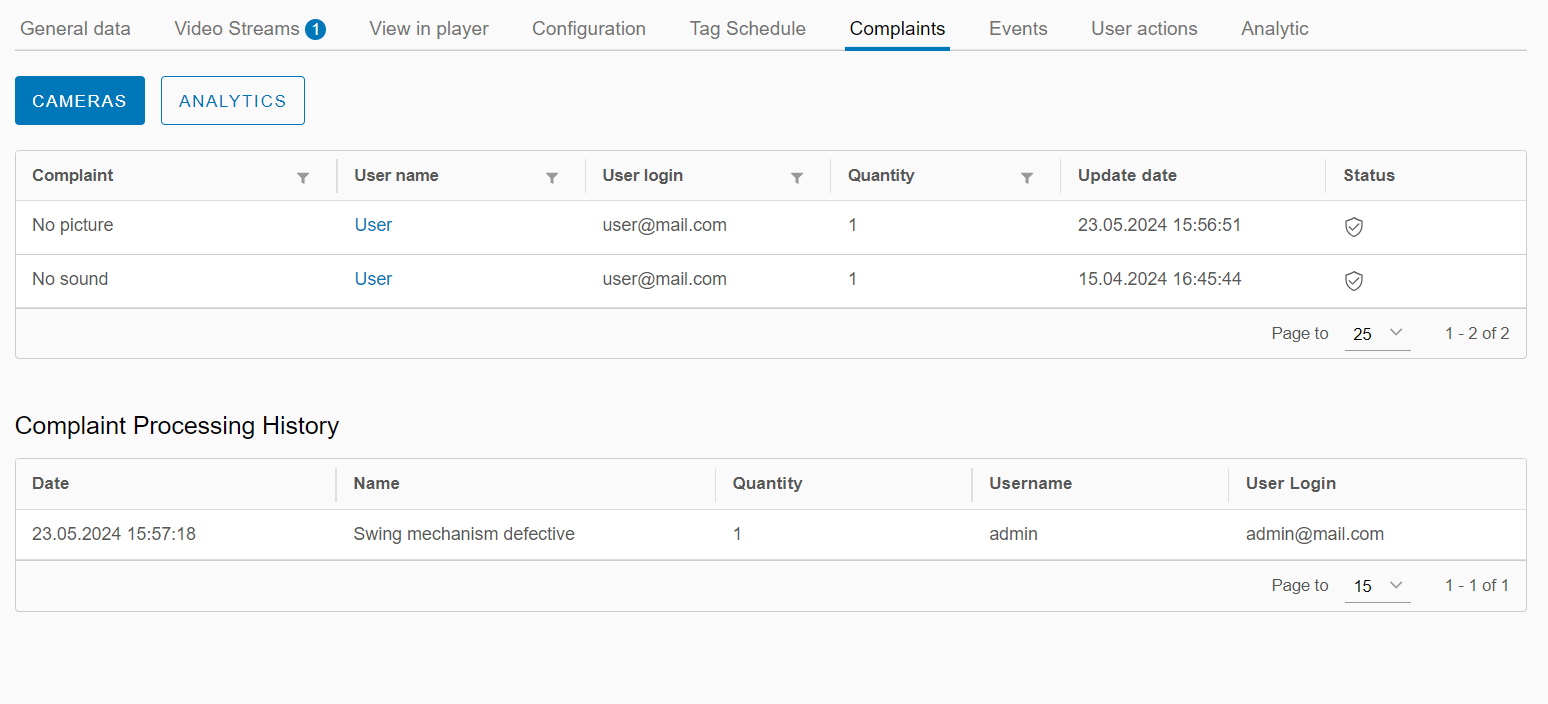
Task: Click filter icon in User name column
Action: point(551,177)
